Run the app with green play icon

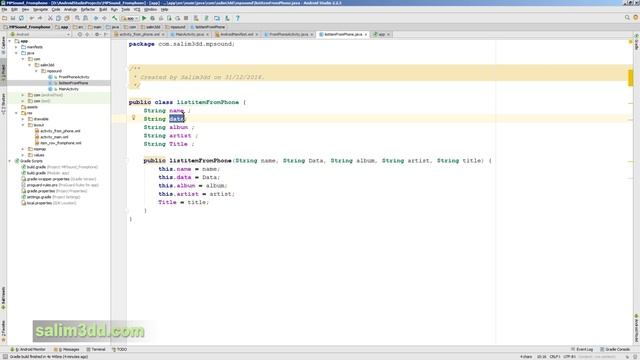pyautogui.click(x=144, y=18)
